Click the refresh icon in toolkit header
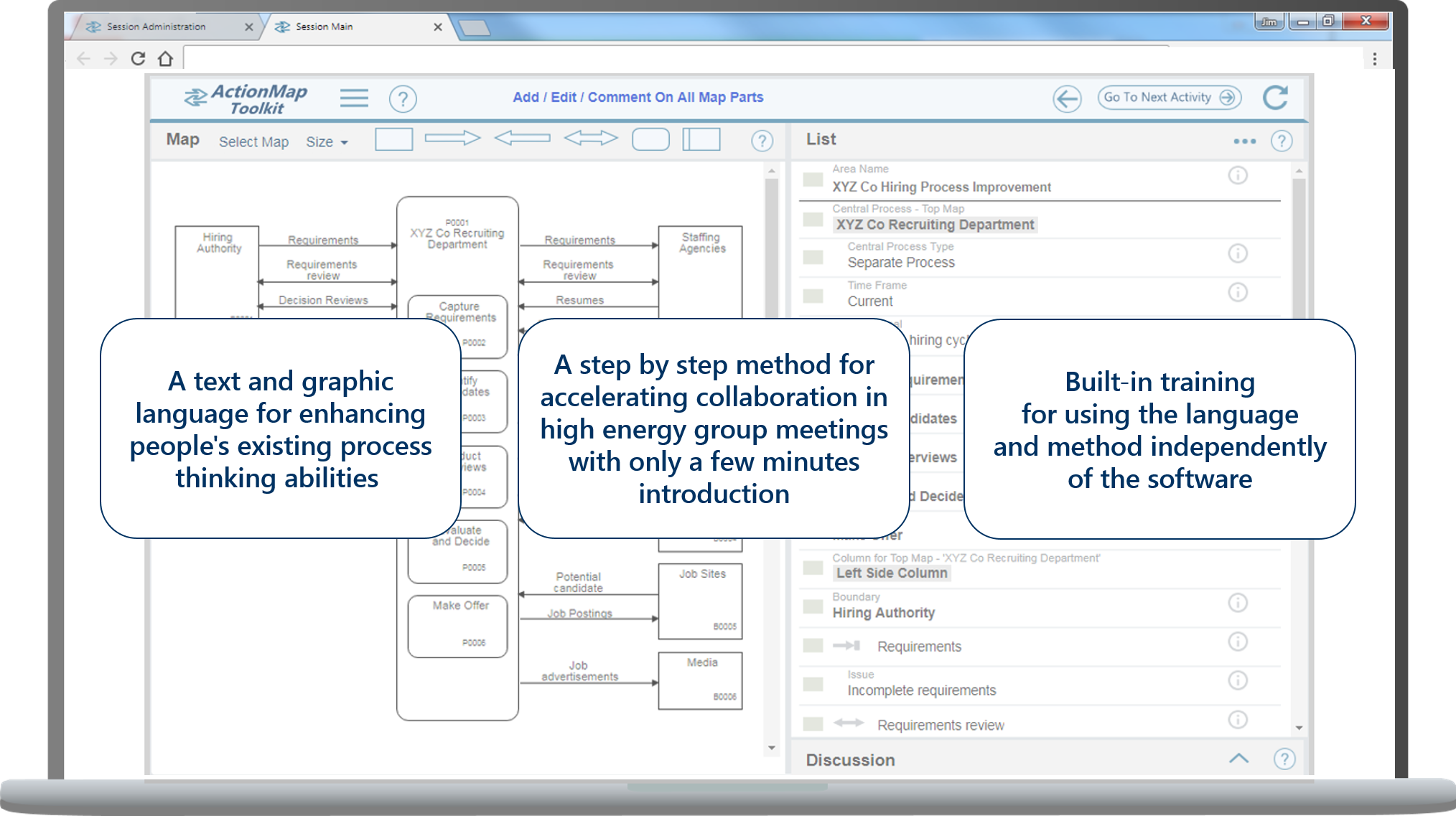 (1275, 98)
